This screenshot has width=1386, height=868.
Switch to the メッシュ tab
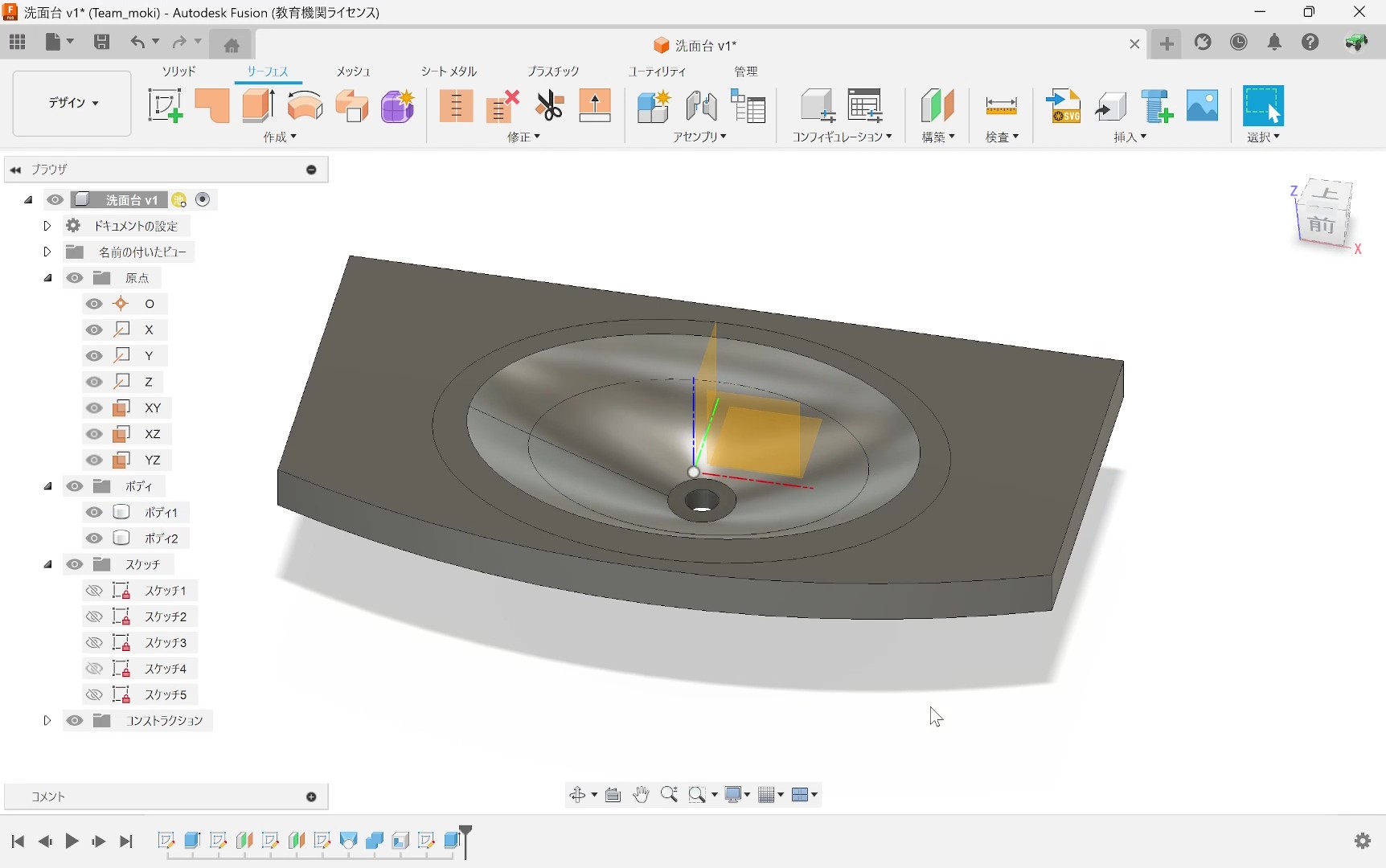(x=353, y=72)
